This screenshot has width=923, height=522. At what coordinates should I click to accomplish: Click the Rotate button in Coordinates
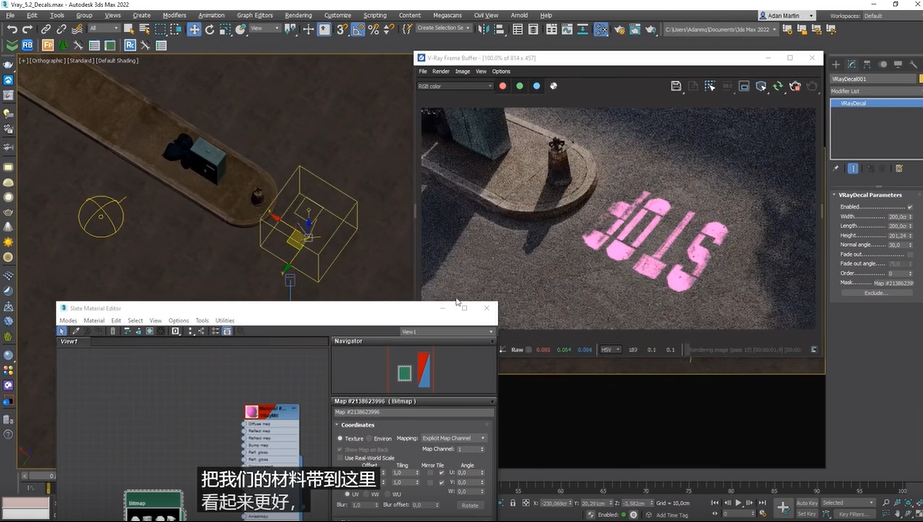[470, 506]
